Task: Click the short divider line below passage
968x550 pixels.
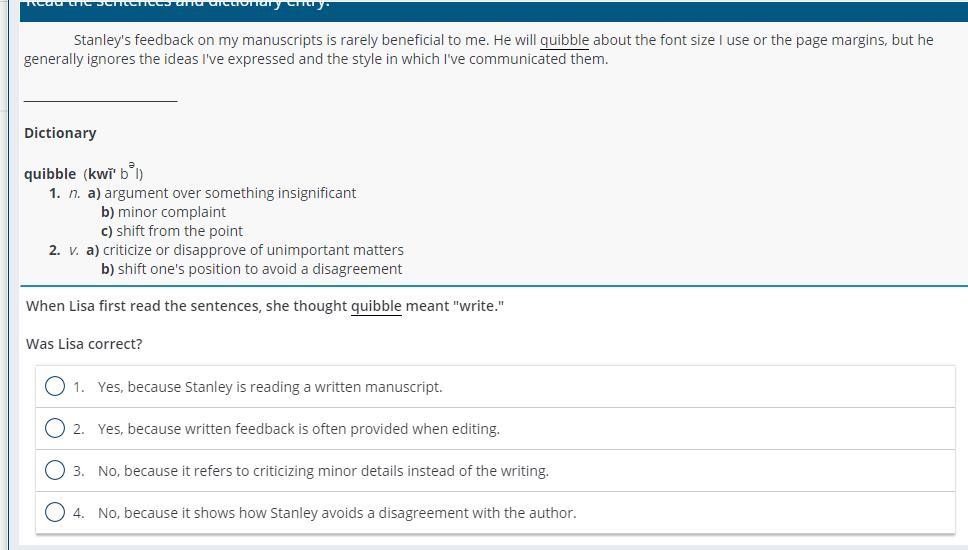Action: [x=100, y=100]
